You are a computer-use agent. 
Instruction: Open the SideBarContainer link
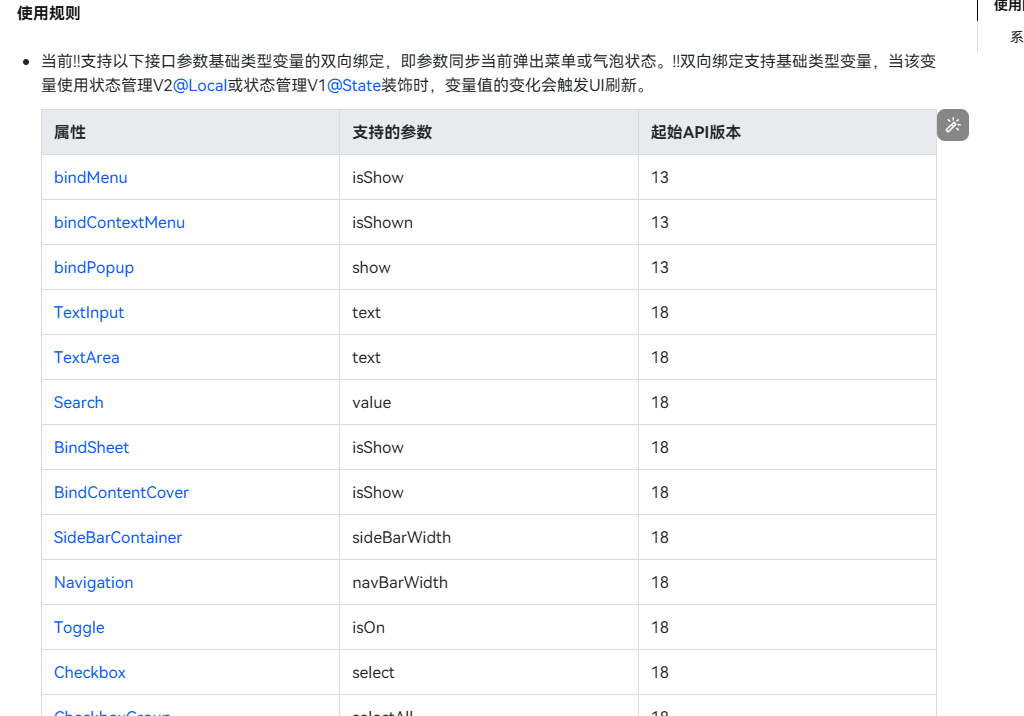(x=118, y=538)
